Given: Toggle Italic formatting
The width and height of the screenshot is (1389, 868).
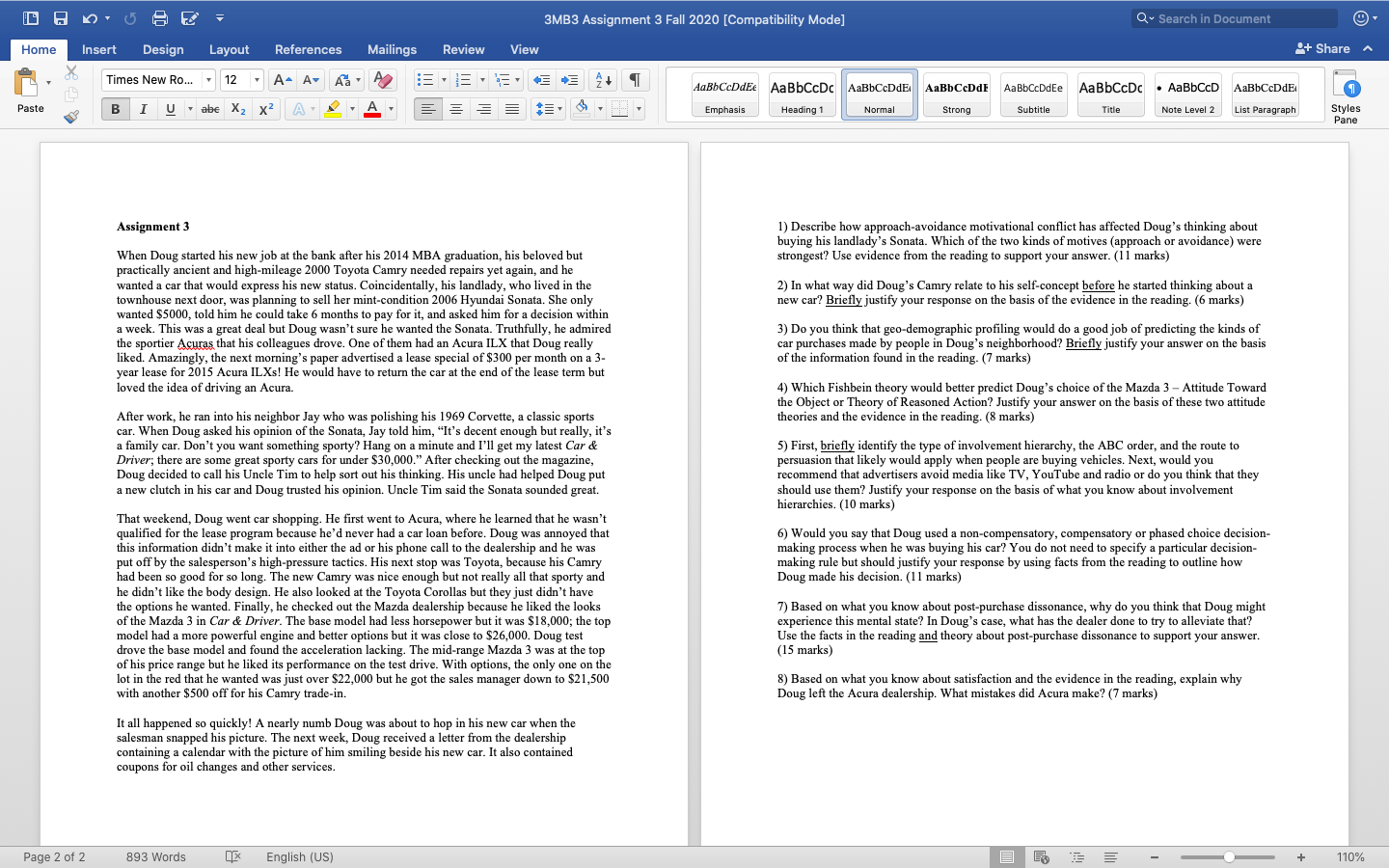Looking at the screenshot, I should pos(143,109).
